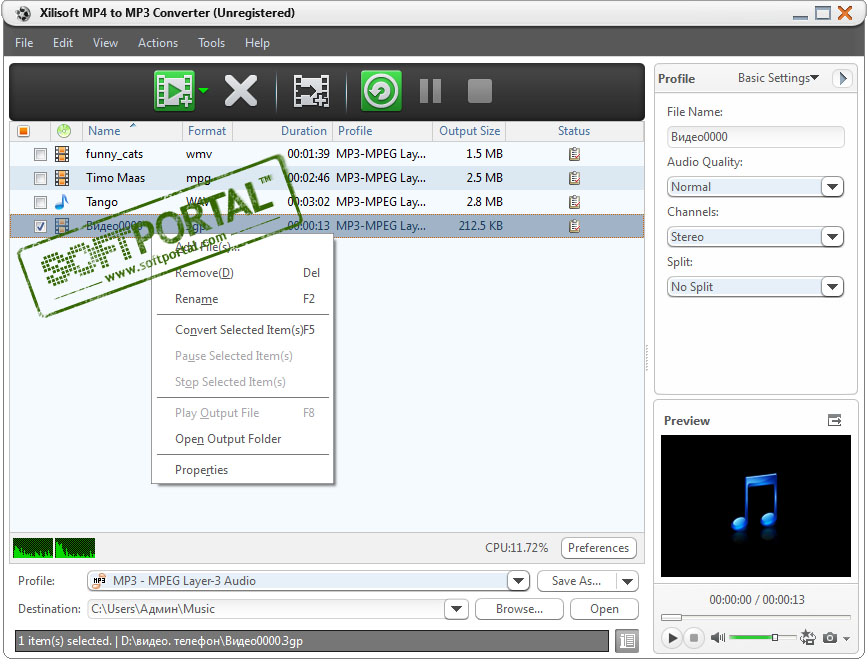The width and height of the screenshot is (868, 664).
Task: Open the Save As arrow dropdown
Action: (x=627, y=581)
